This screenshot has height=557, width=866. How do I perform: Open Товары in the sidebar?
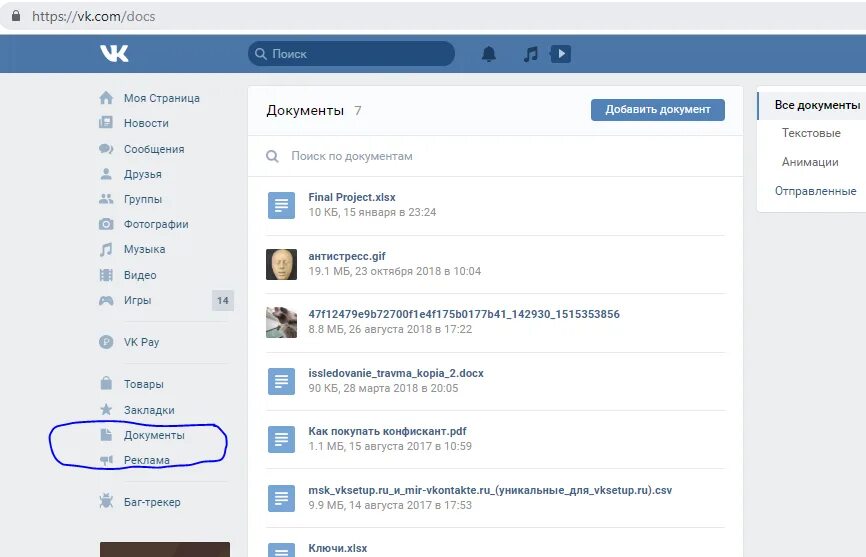point(144,384)
